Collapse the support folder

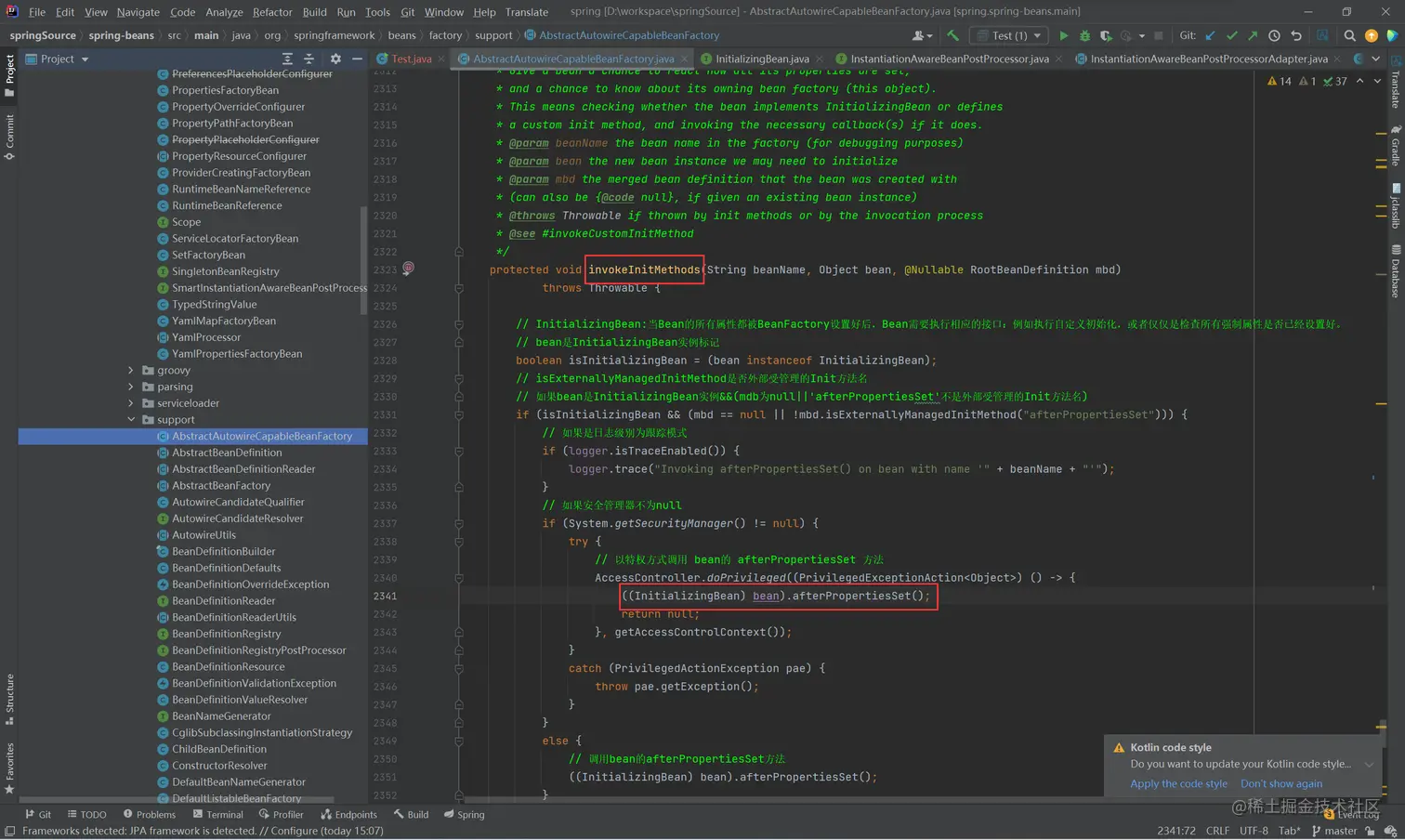point(131,420)
